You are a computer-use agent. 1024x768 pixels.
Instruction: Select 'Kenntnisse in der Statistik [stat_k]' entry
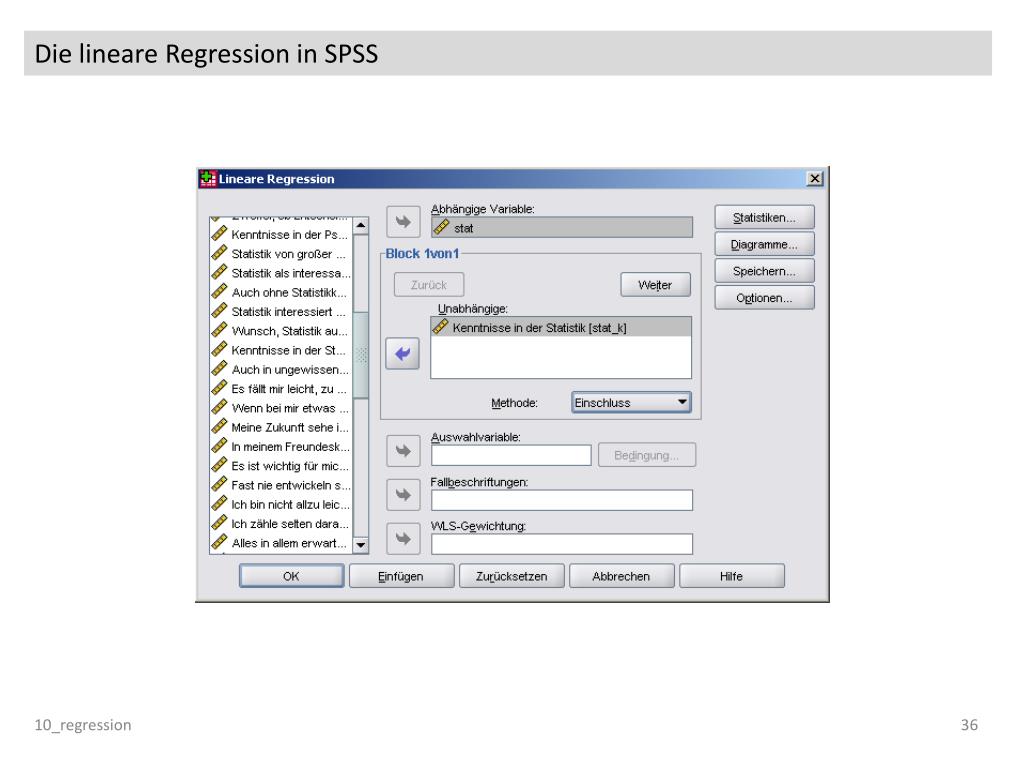561,327
